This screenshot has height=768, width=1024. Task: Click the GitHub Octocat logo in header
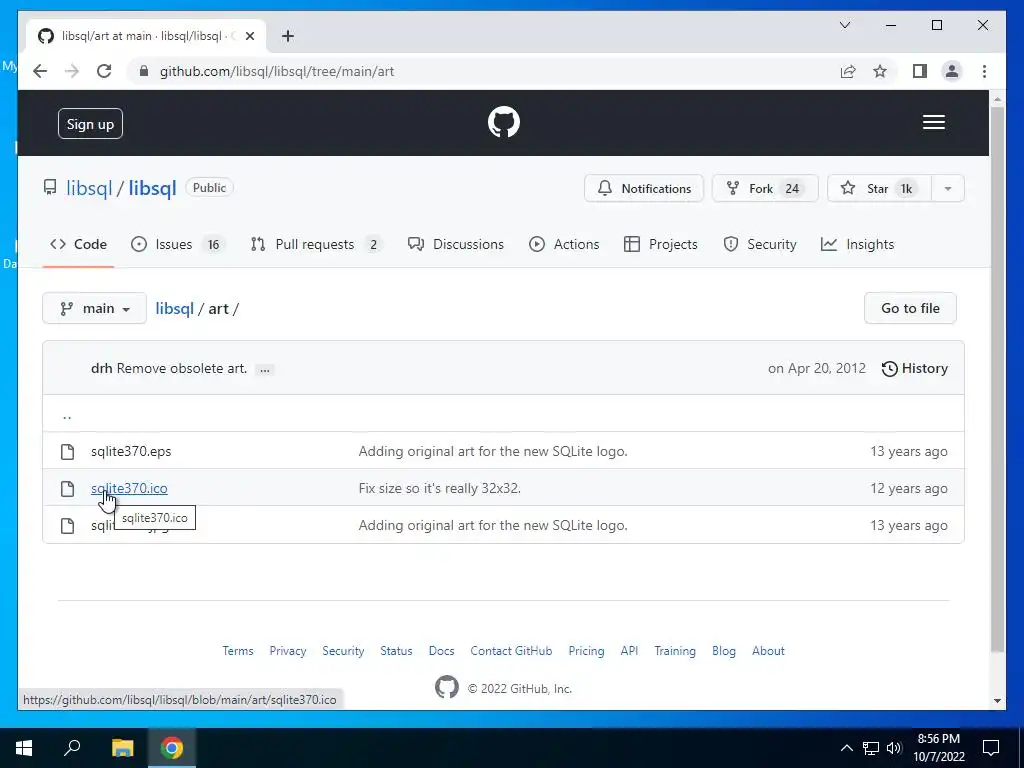click(504, 122)
